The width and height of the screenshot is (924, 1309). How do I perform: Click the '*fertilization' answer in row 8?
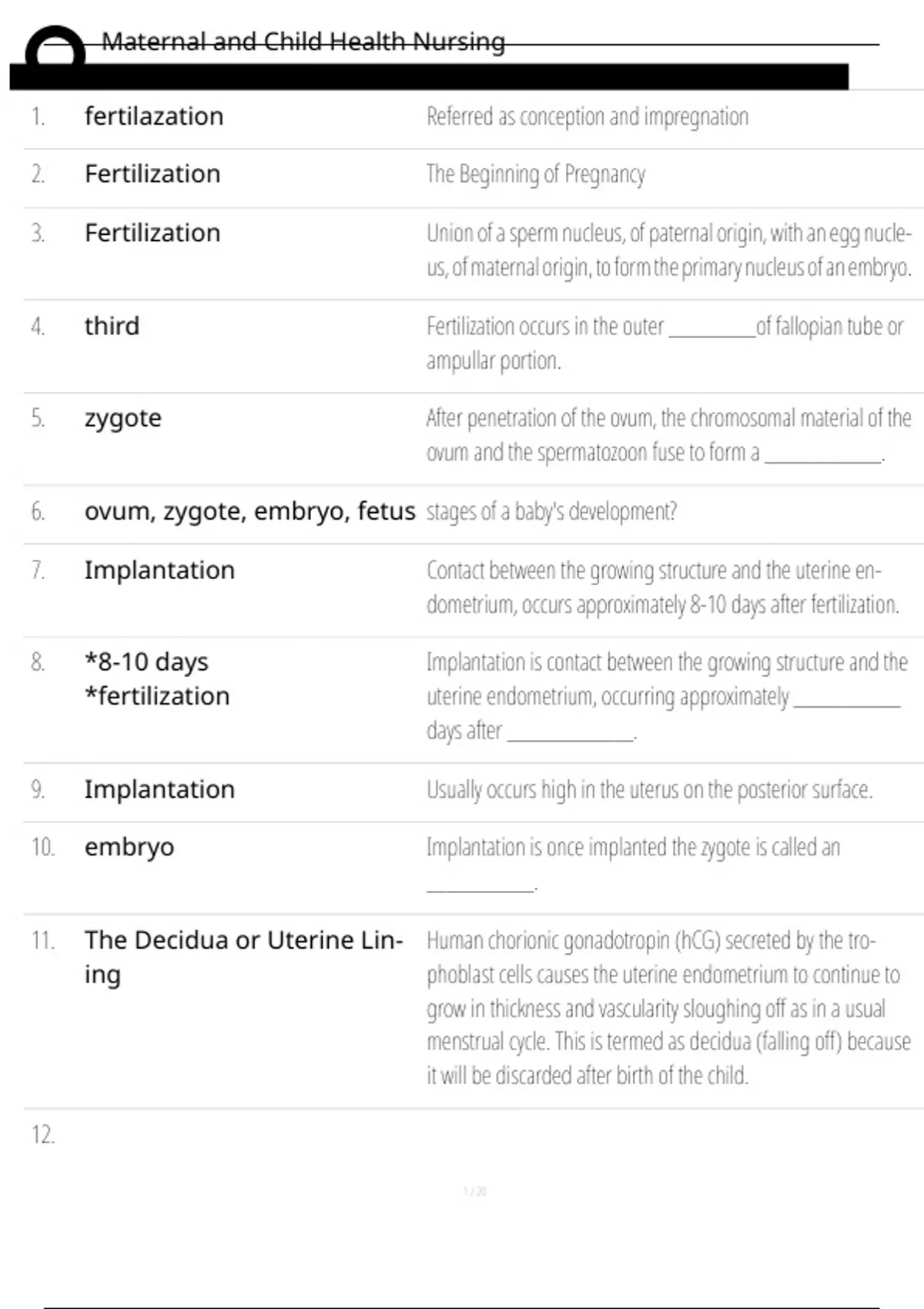click(x=157, y=696)
